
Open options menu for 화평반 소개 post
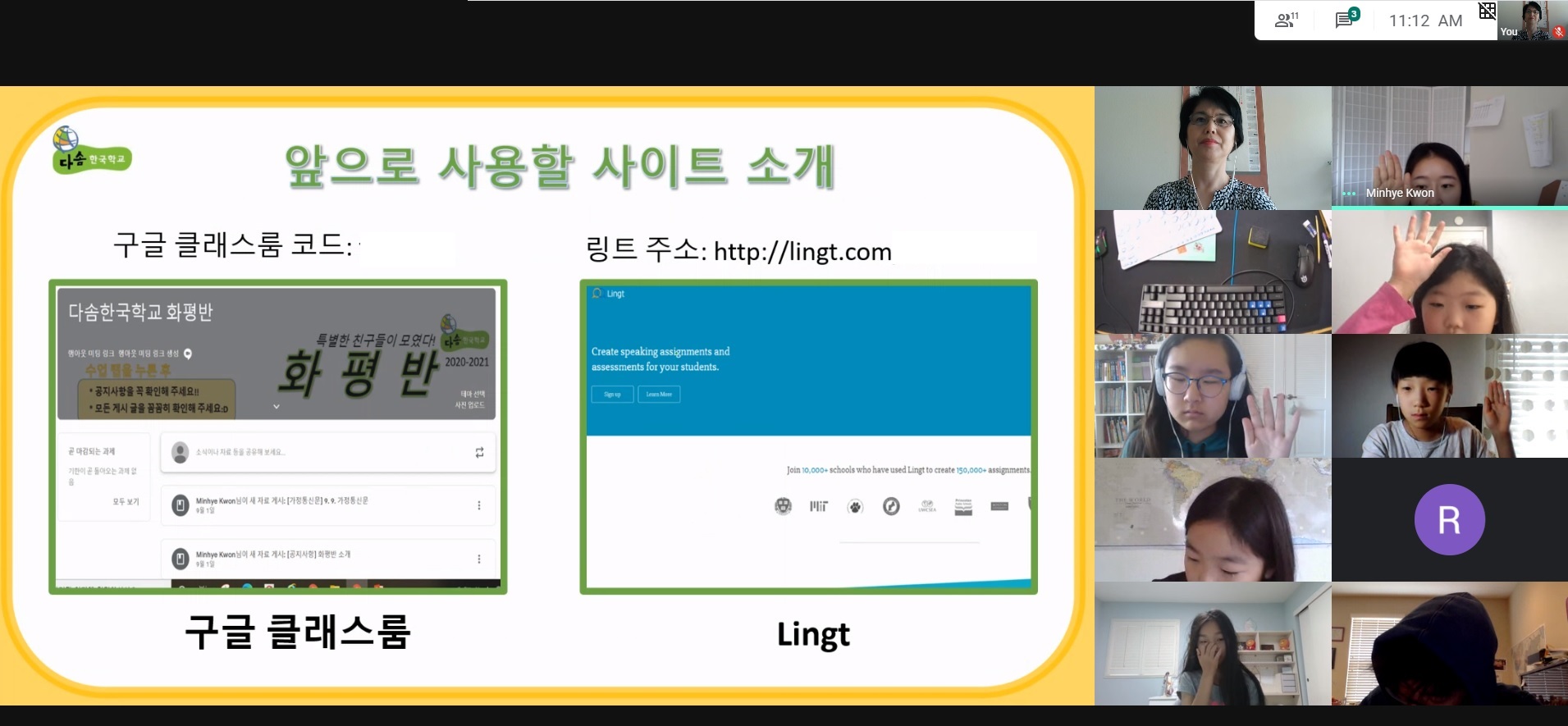[x=479, y=559]
